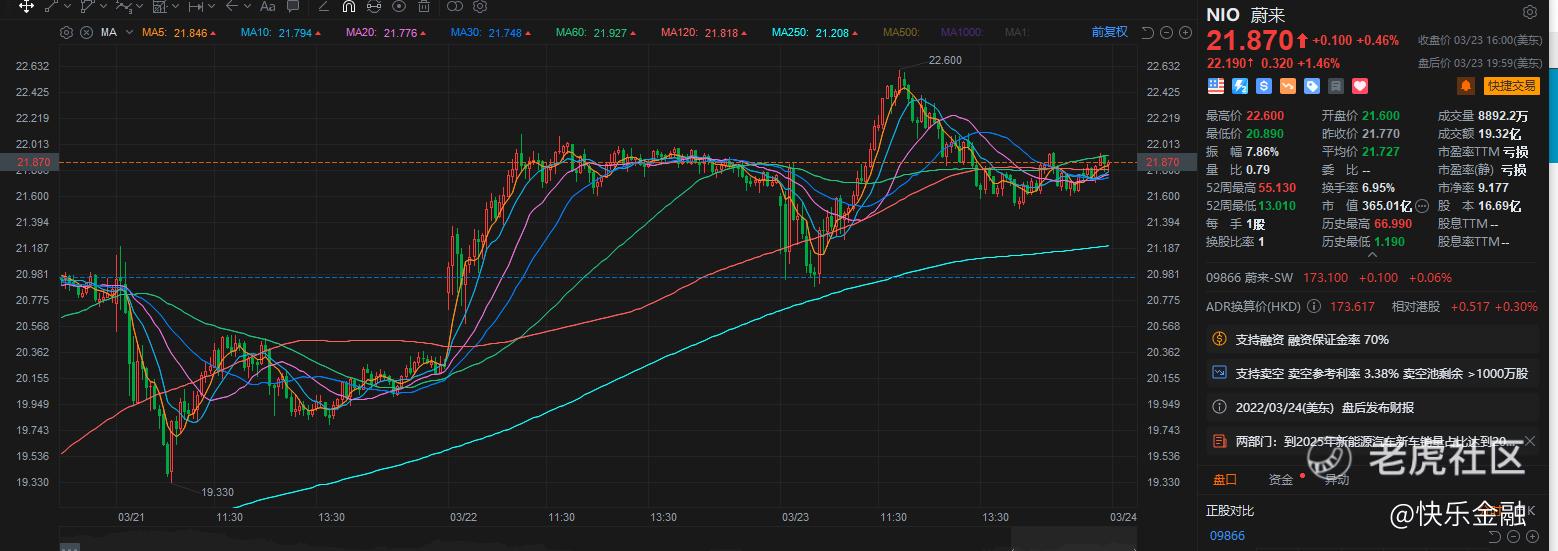Open the 前复权 adjustment mode selector

1109,32
